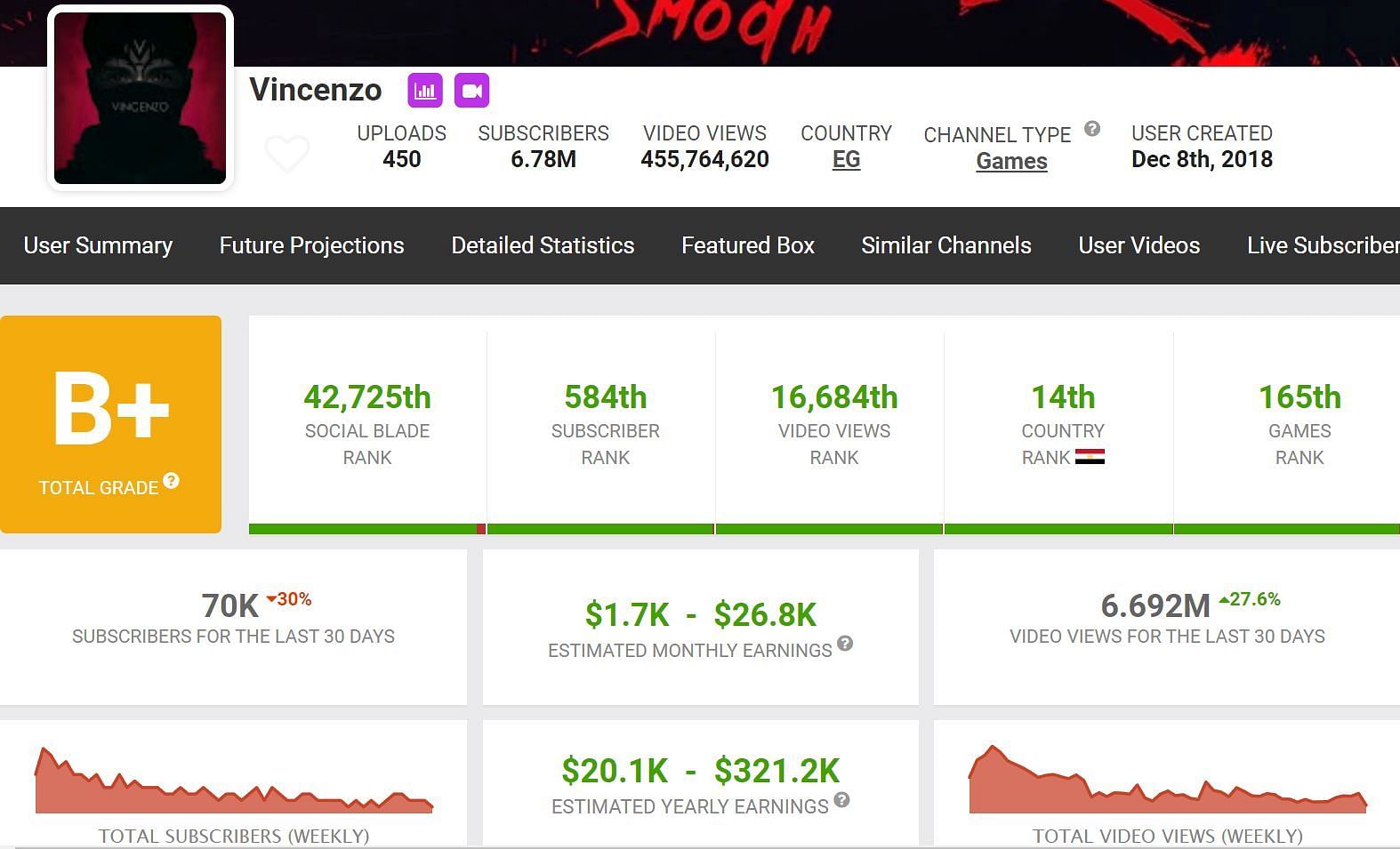Switch to the Future Projections tab

(311, 245)
